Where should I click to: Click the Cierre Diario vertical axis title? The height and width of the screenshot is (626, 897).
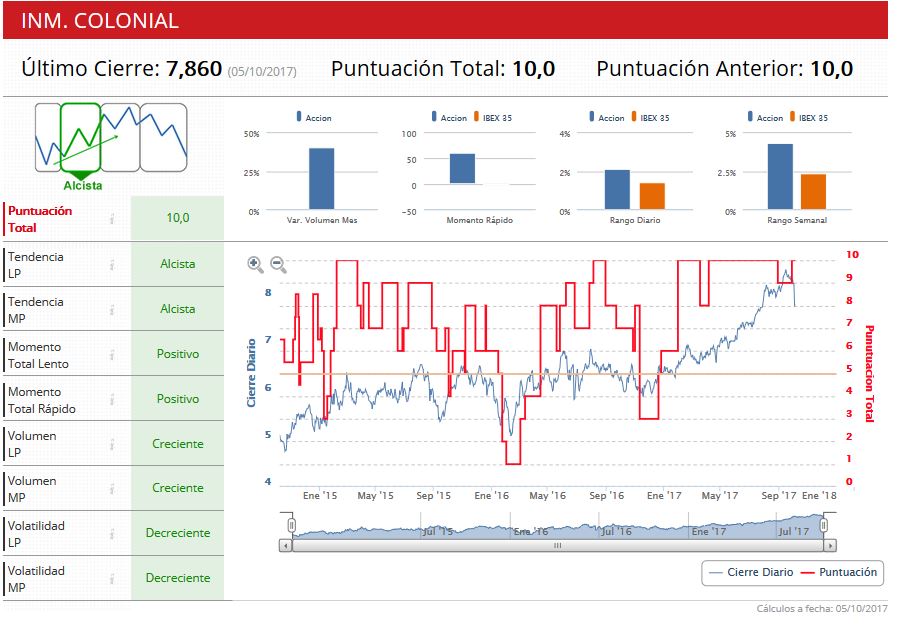[251, 373]
